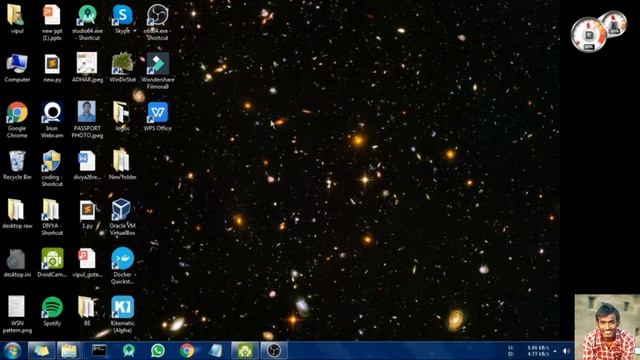This screenshot has height=360, width=640.
Task: Launch the DroidCam desktop shortcut
Action: [52, 258]
